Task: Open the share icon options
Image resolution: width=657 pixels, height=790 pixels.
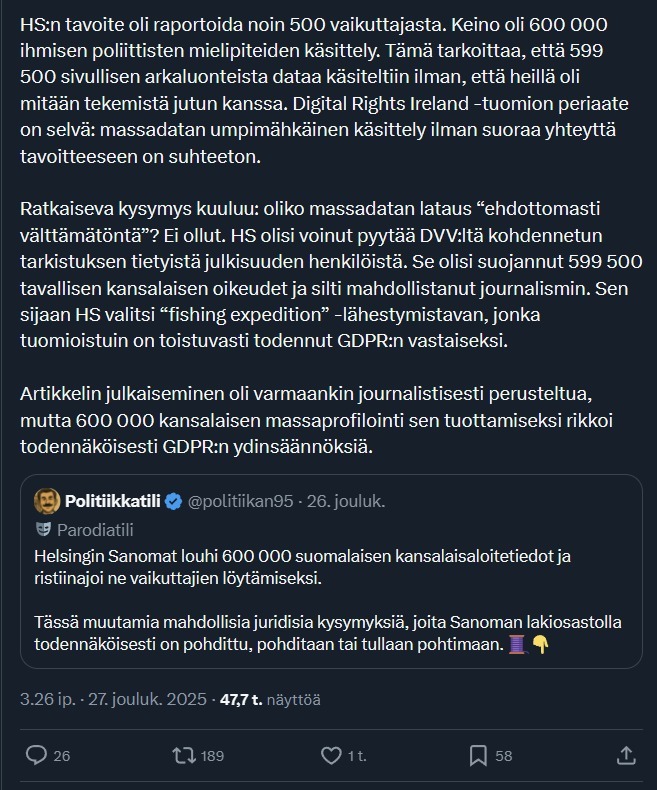Action: point(626,755)
